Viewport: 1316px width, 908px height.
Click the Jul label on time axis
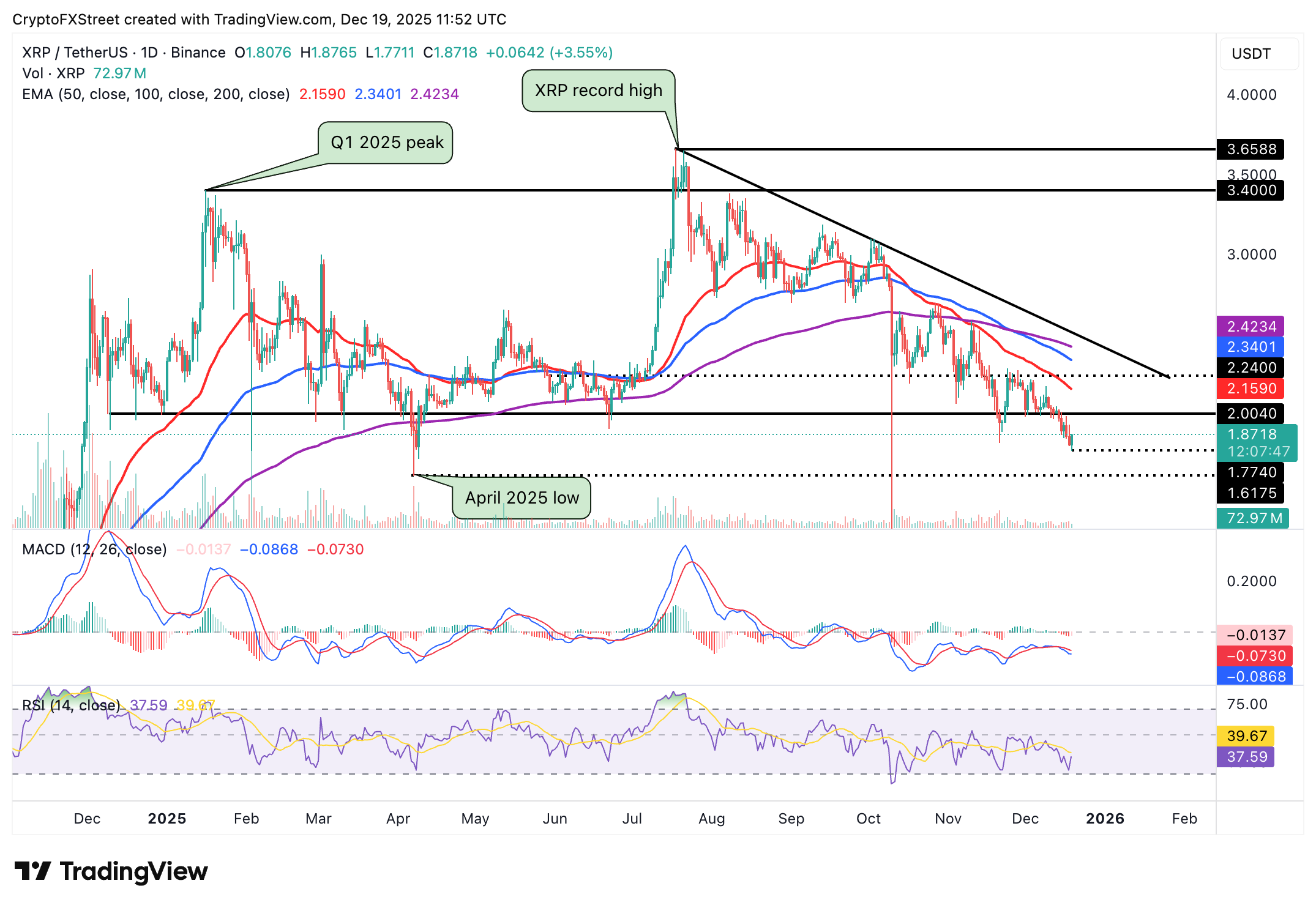(632, 819)
